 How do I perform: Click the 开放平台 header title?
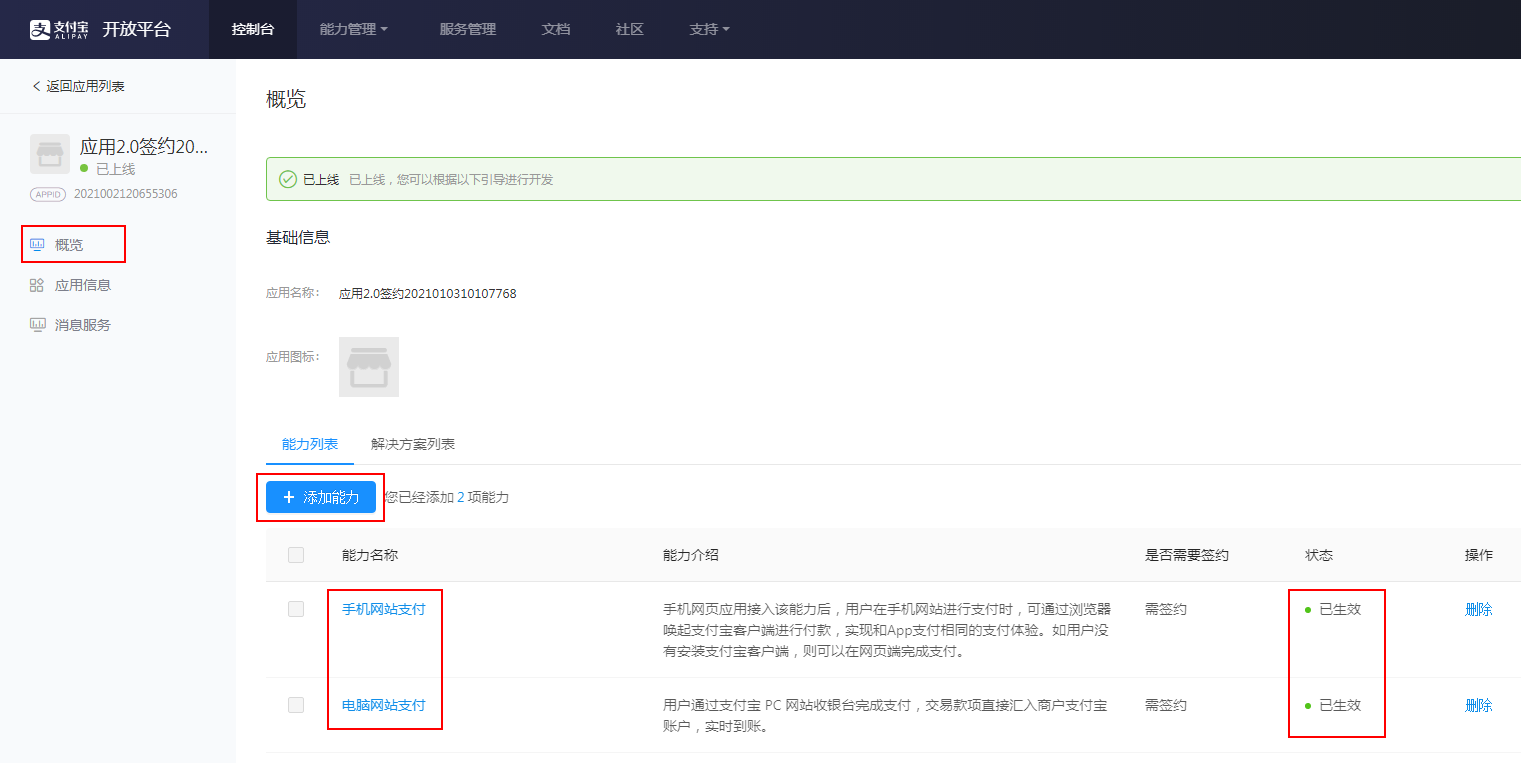pyautogui.click(x=136, y=29)
